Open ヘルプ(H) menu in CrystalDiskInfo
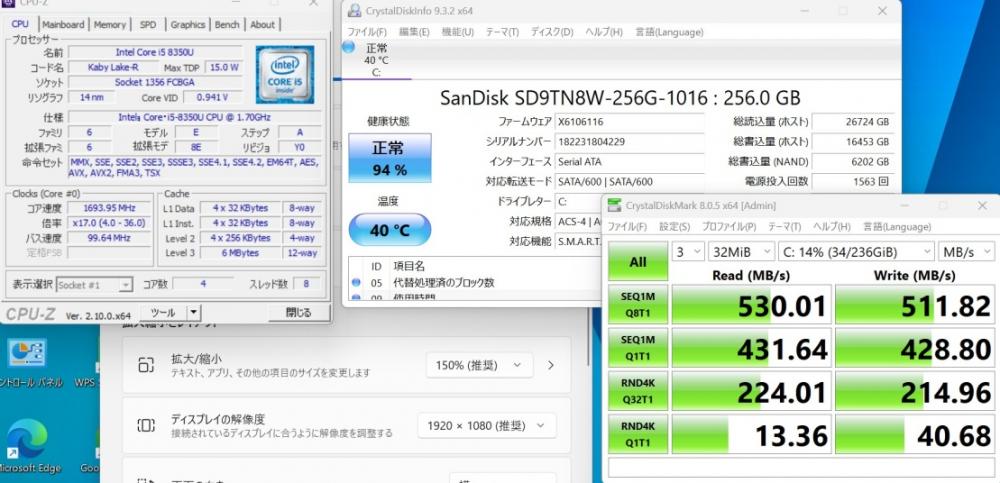 coord(603,32)
